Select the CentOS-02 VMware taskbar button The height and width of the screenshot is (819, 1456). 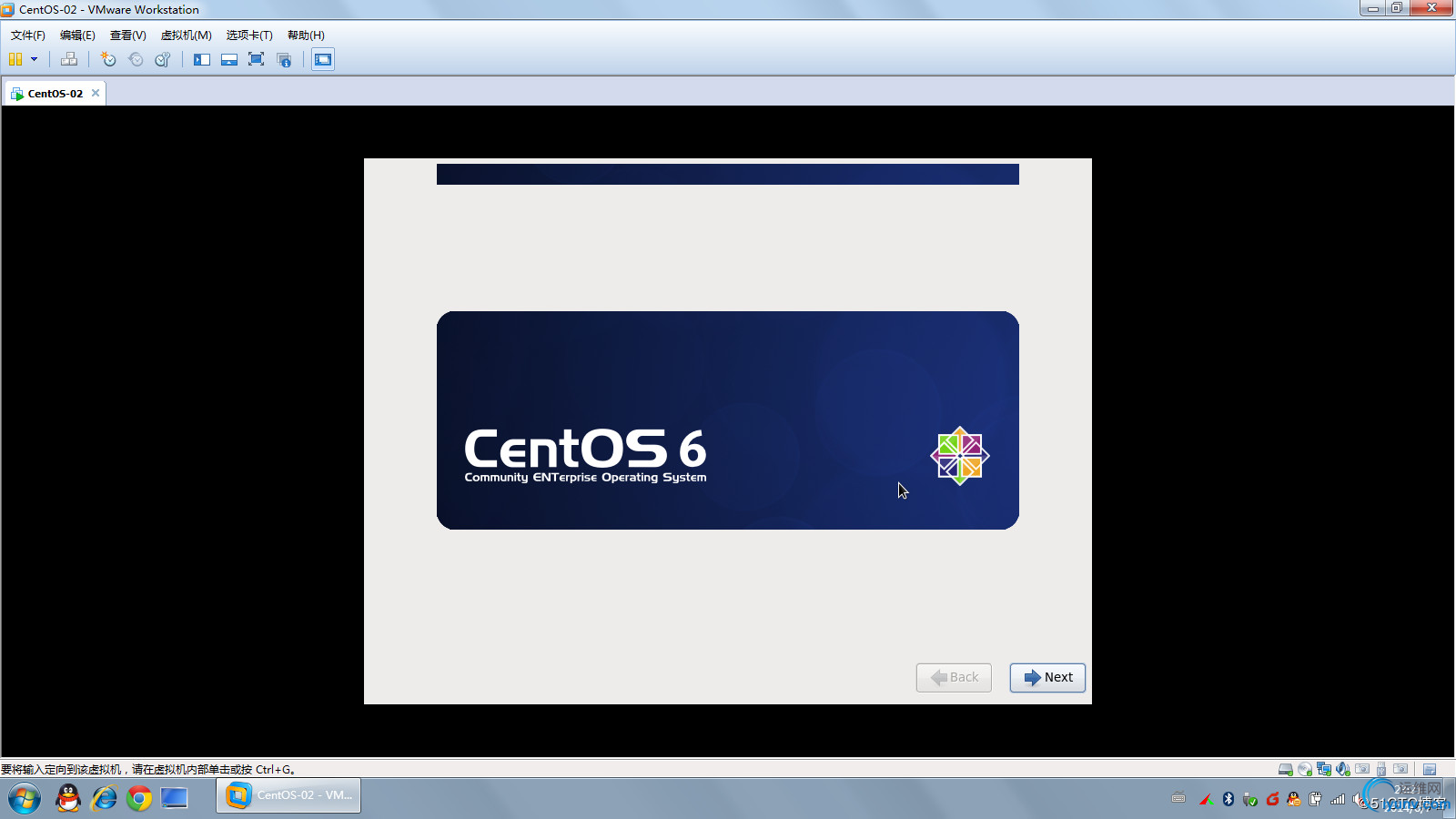[288, 795]
